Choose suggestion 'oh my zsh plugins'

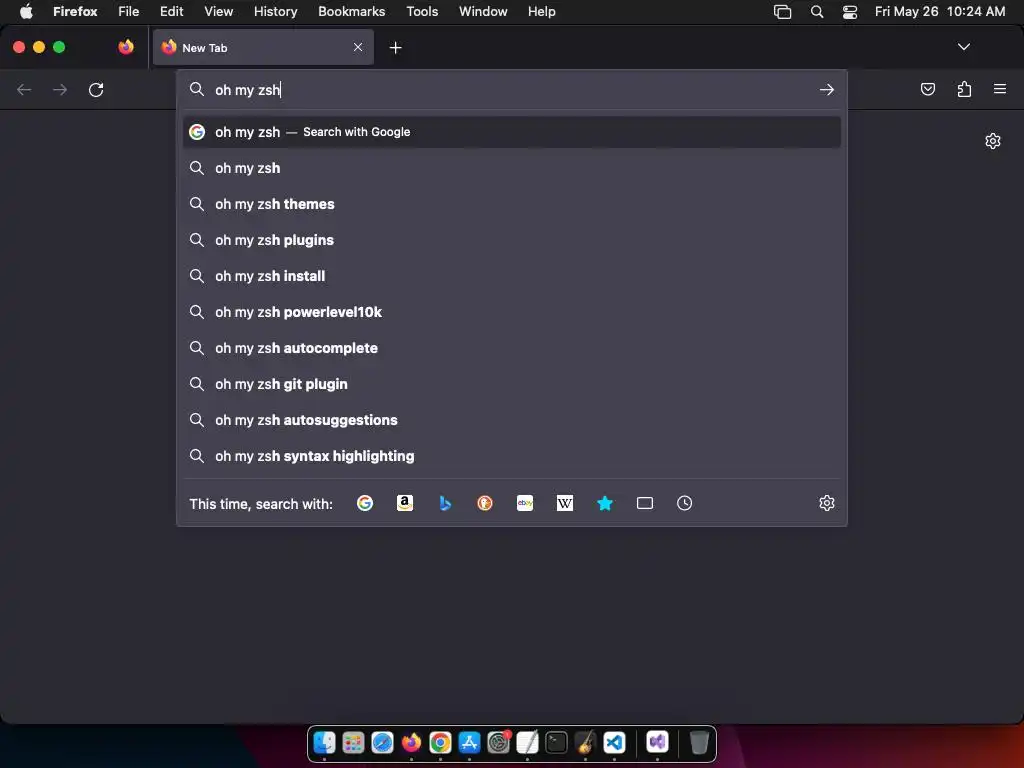511,240
